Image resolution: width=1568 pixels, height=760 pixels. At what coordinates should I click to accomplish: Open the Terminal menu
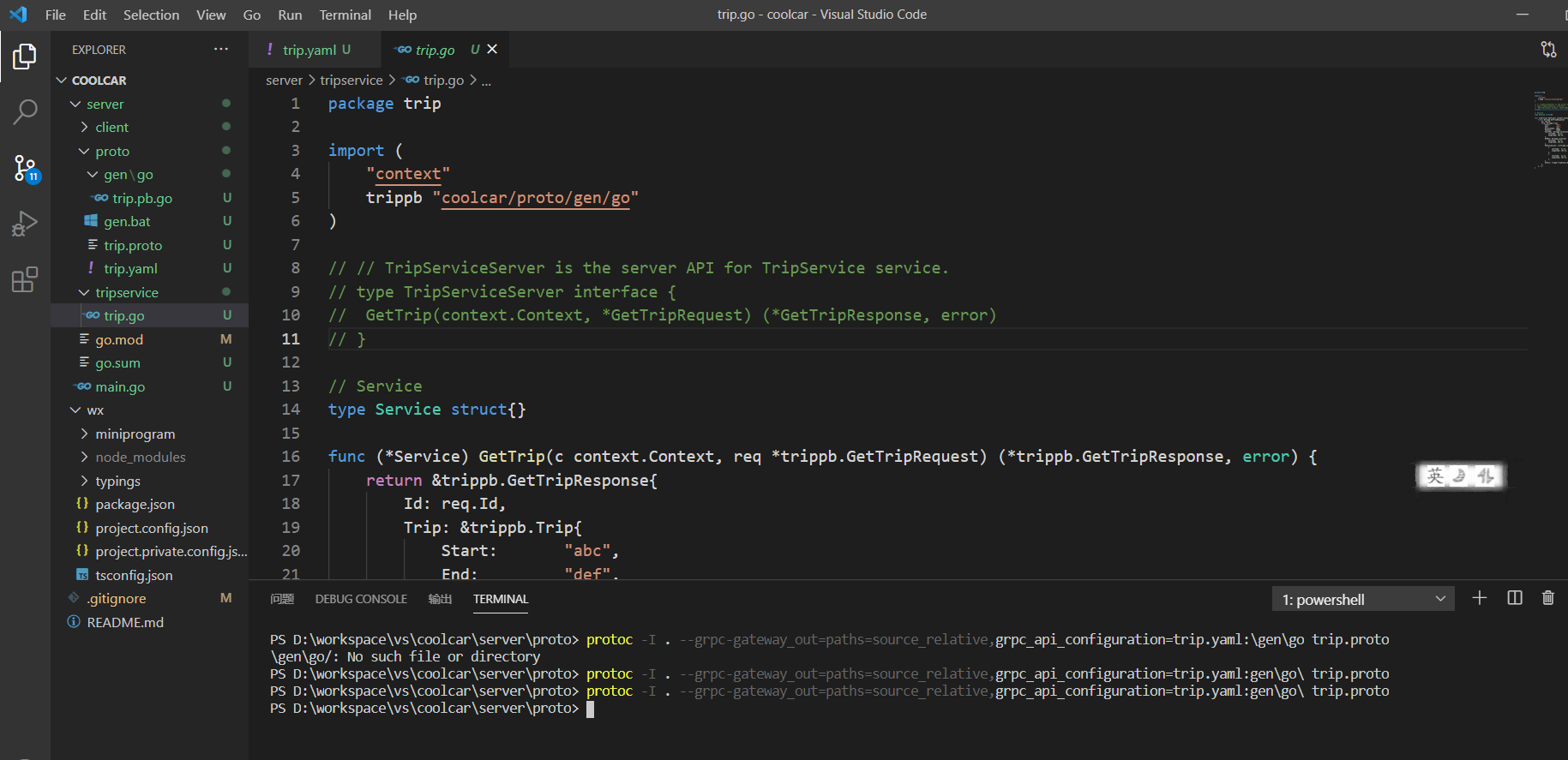point(345,15)
